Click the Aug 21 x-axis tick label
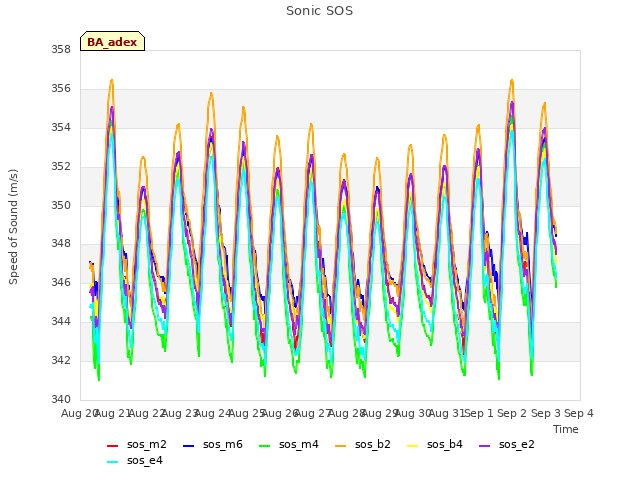This screenshot has width=640, height=480. (x=112, y=413)
